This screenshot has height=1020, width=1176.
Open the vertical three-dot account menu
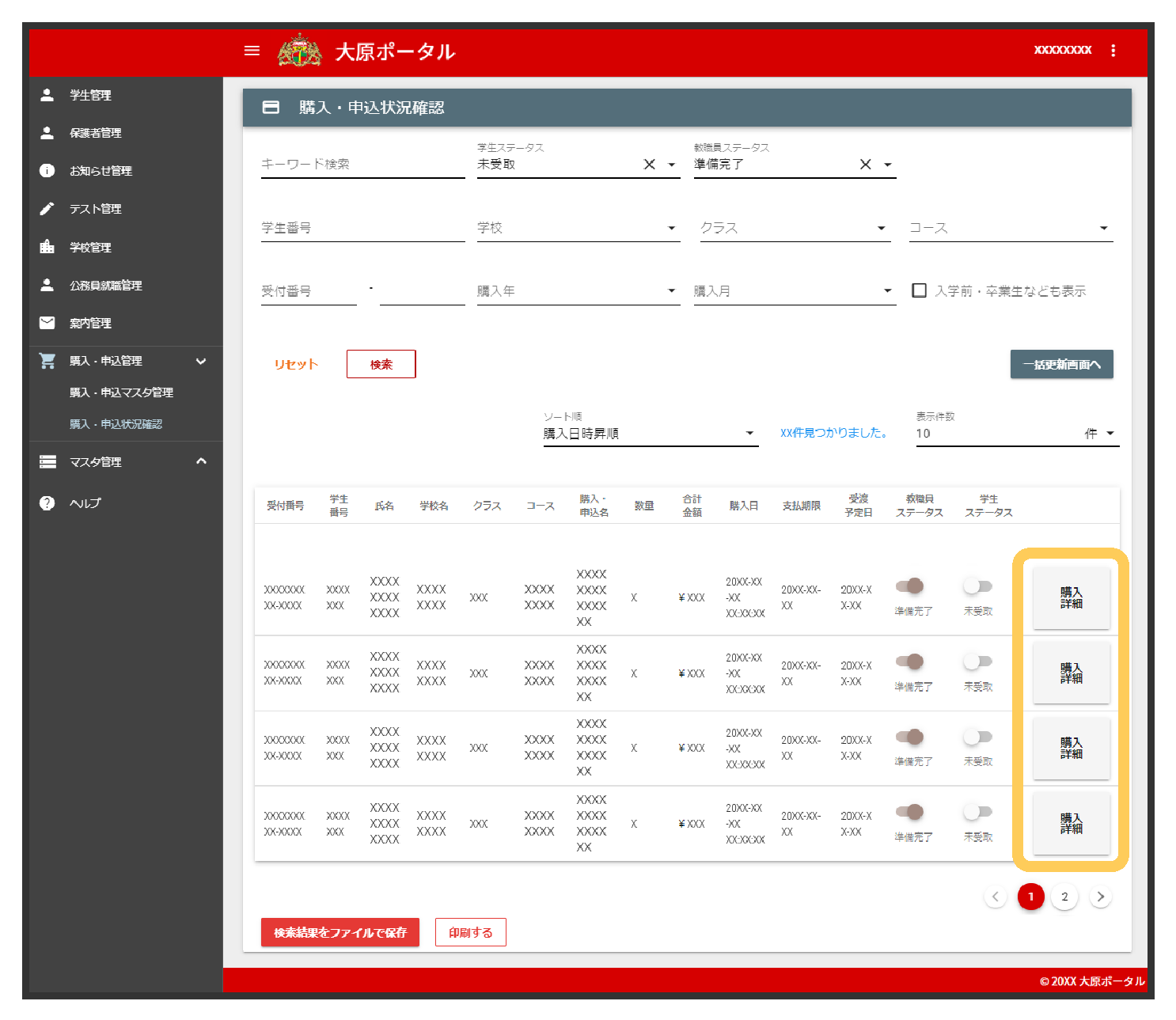pos(1113,51)
